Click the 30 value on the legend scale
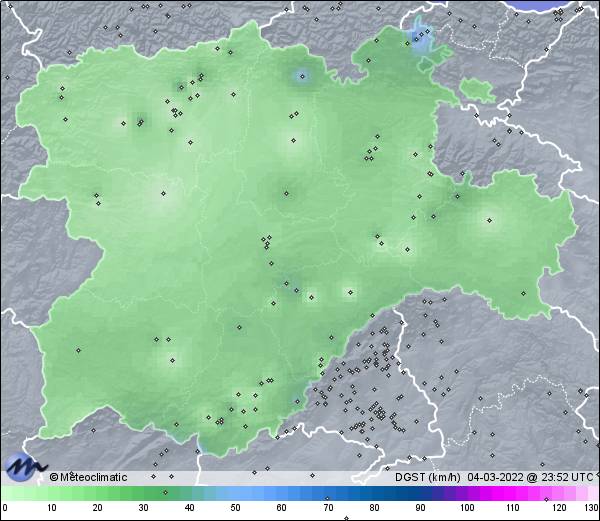The width and height of the screenshot is (600, 521). [143, 508]
